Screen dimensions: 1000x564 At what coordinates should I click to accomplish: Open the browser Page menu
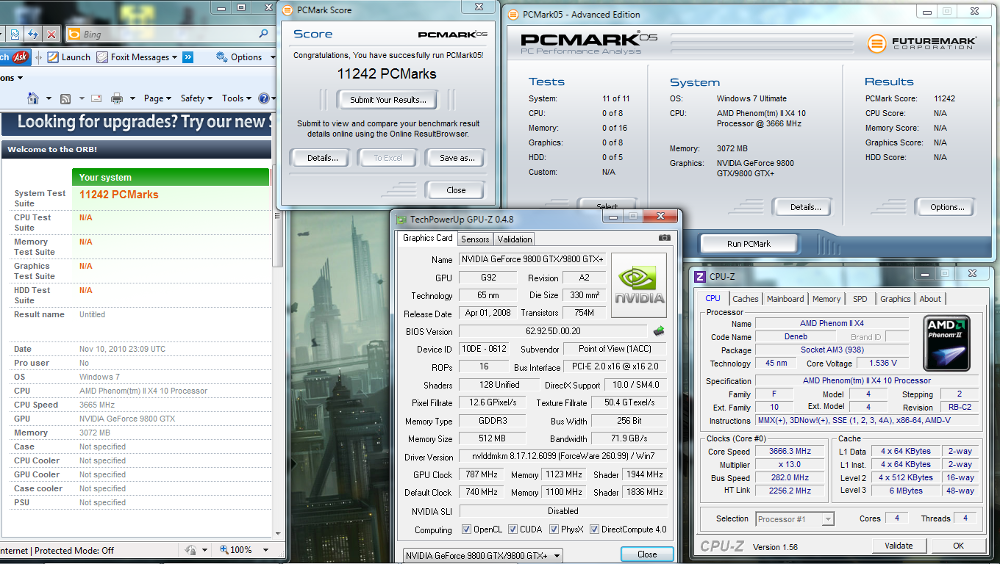[x=157, y=98]
